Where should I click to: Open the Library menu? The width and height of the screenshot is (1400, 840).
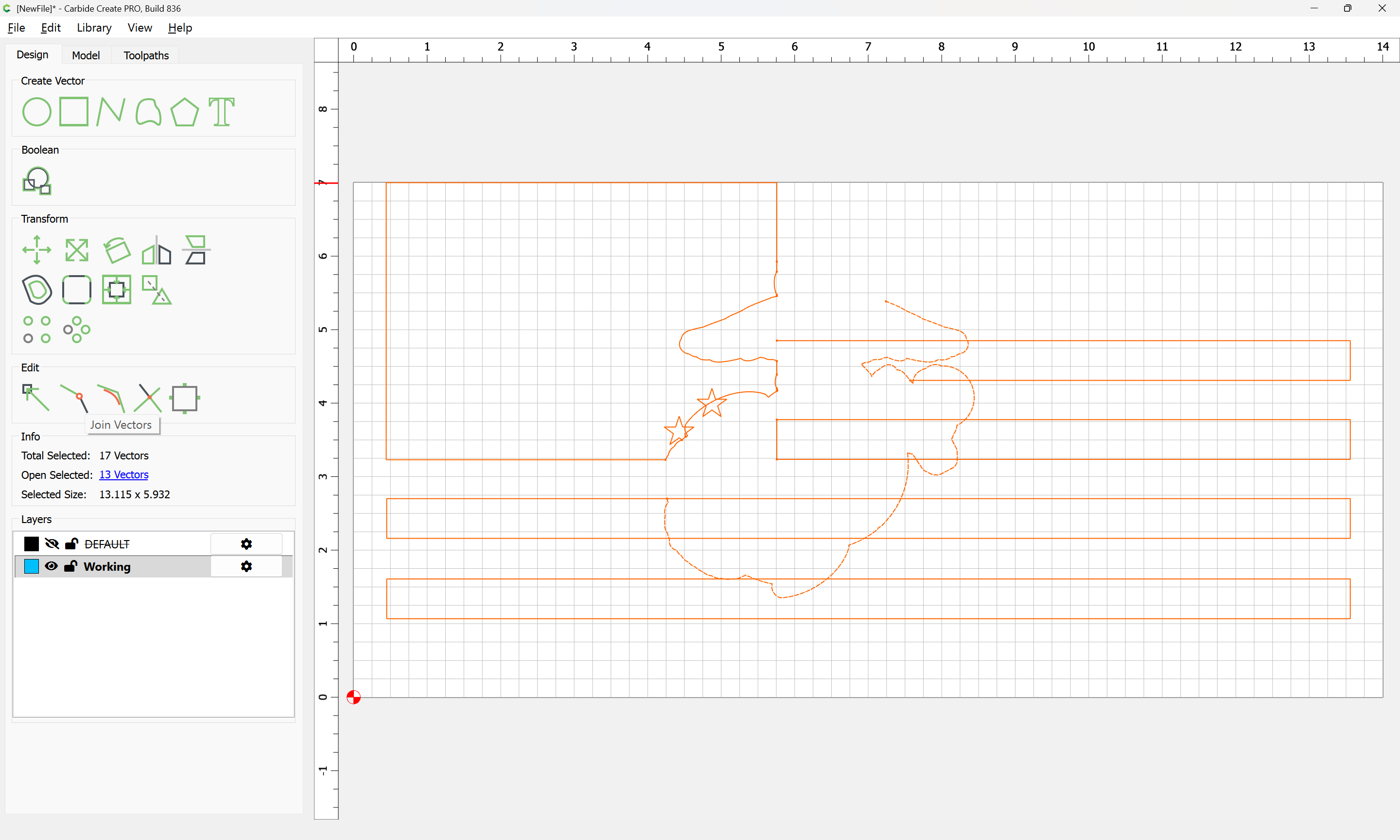click(x=94, y=28)
